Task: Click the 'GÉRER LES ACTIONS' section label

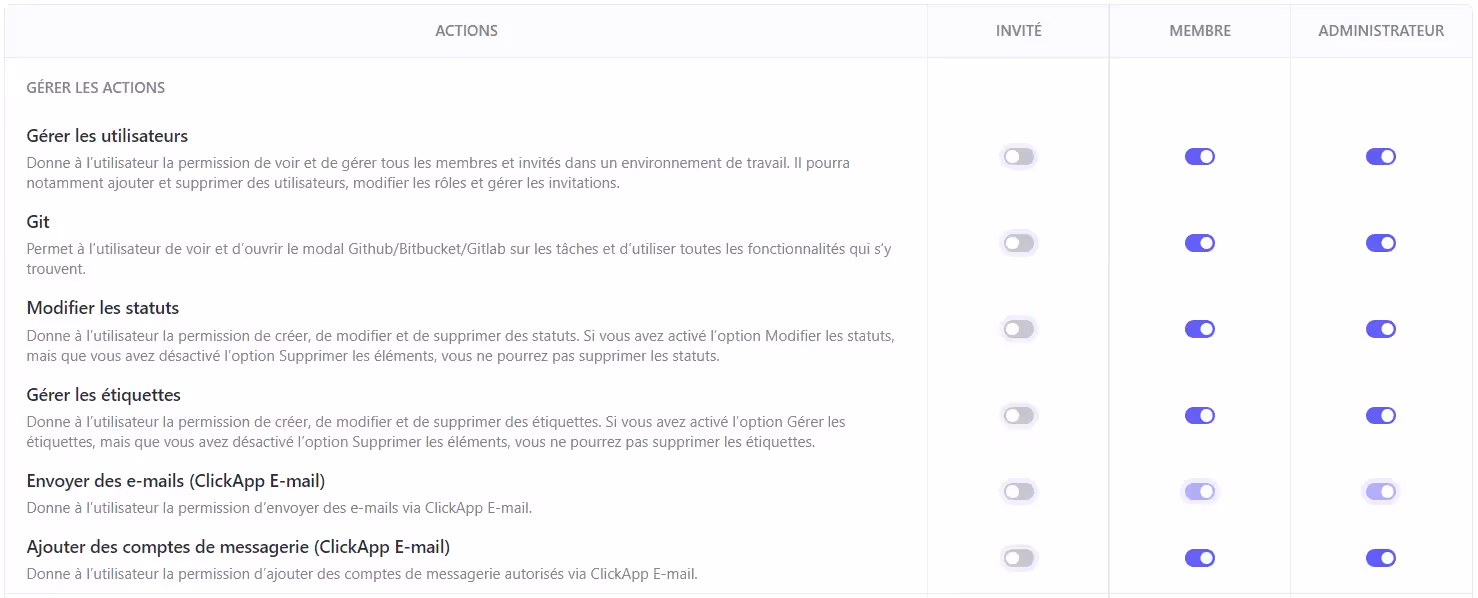Action: [x=95, y=87]
